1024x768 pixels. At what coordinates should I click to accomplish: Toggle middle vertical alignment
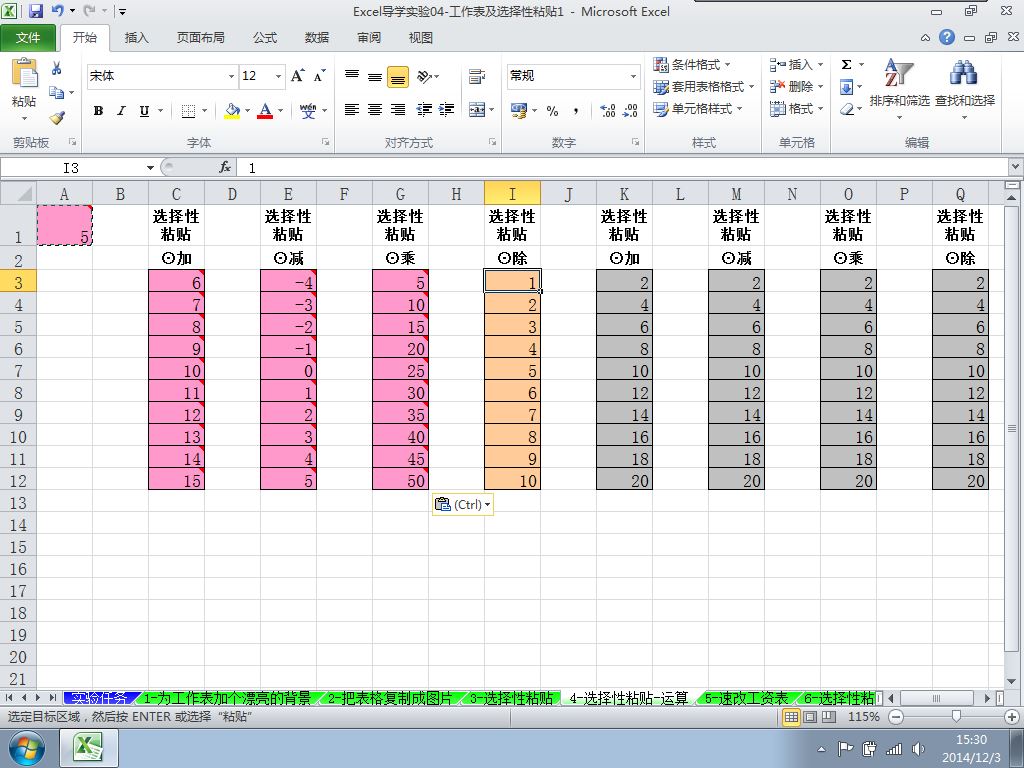click(x=375, y=76)
